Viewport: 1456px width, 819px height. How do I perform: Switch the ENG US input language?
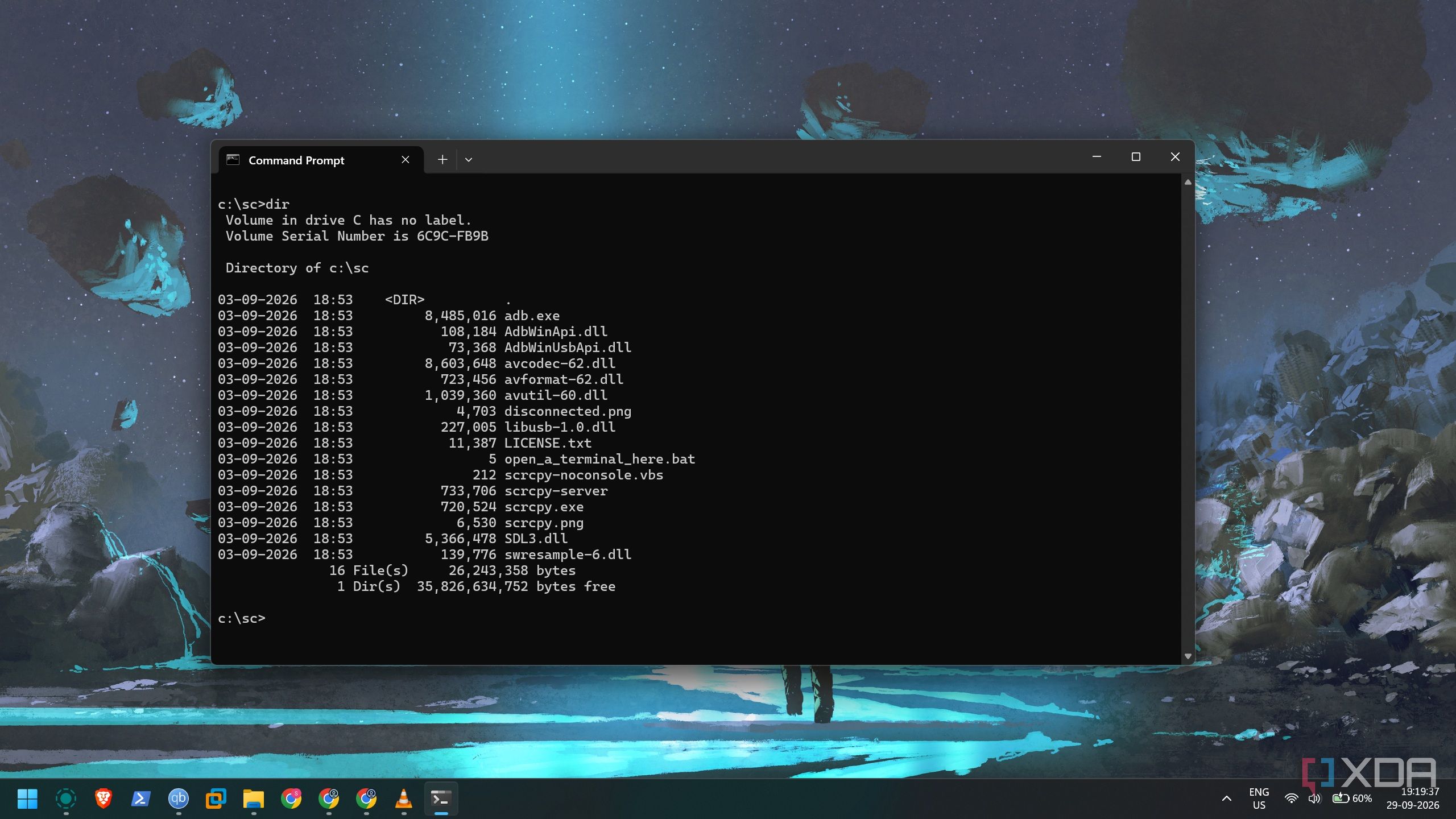coord(1259,799)
